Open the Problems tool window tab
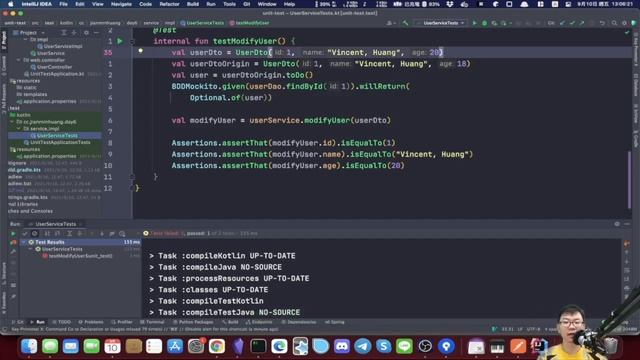 pos(91,322)
